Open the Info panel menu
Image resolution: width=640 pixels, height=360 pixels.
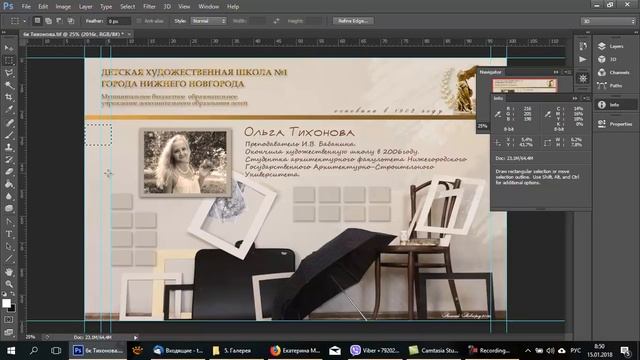pyautogui.click(x=587, y=98)
